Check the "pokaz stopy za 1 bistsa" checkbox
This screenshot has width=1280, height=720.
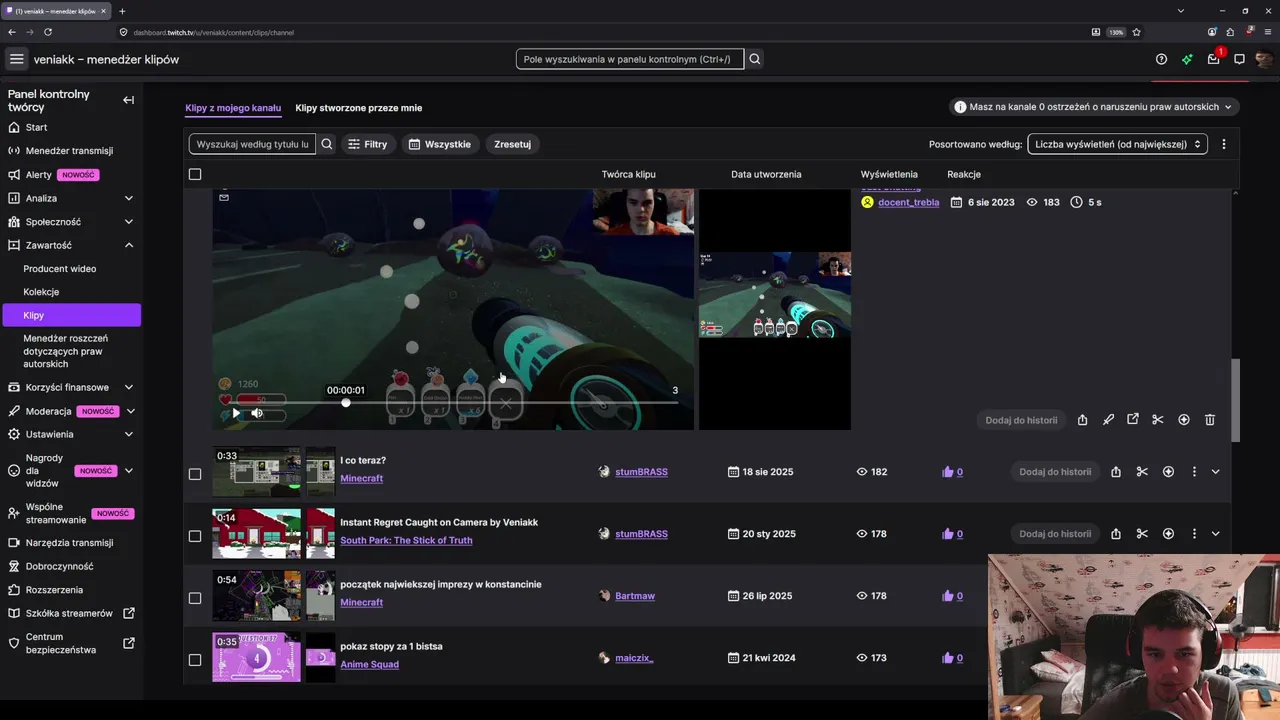[195, 660]
